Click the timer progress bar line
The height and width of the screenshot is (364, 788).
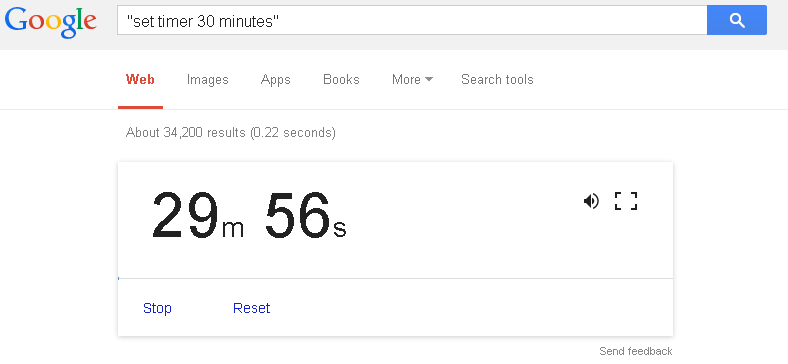(x=396, y=278)
